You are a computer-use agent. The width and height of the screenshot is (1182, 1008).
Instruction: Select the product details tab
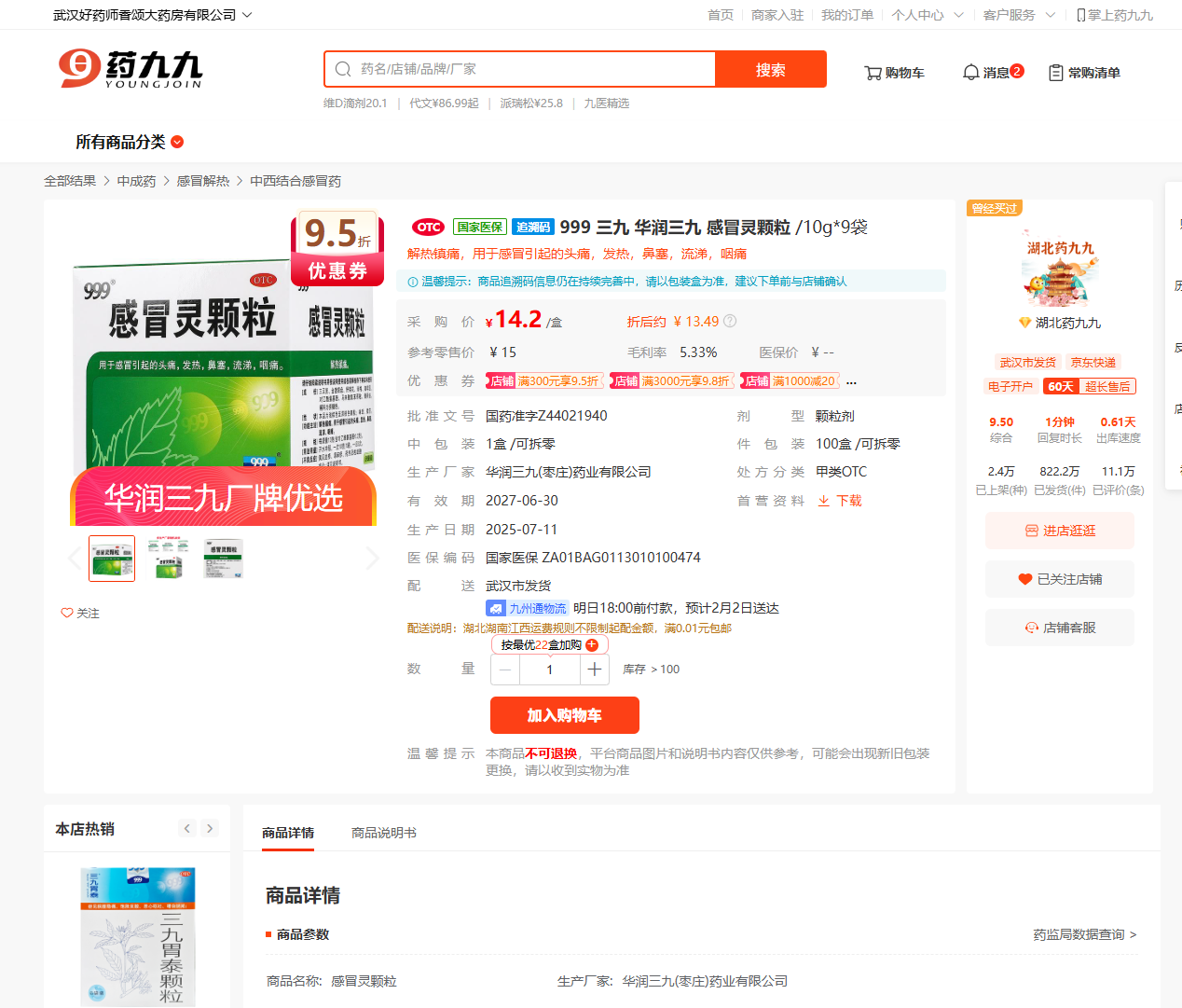(x=288, y=833)
